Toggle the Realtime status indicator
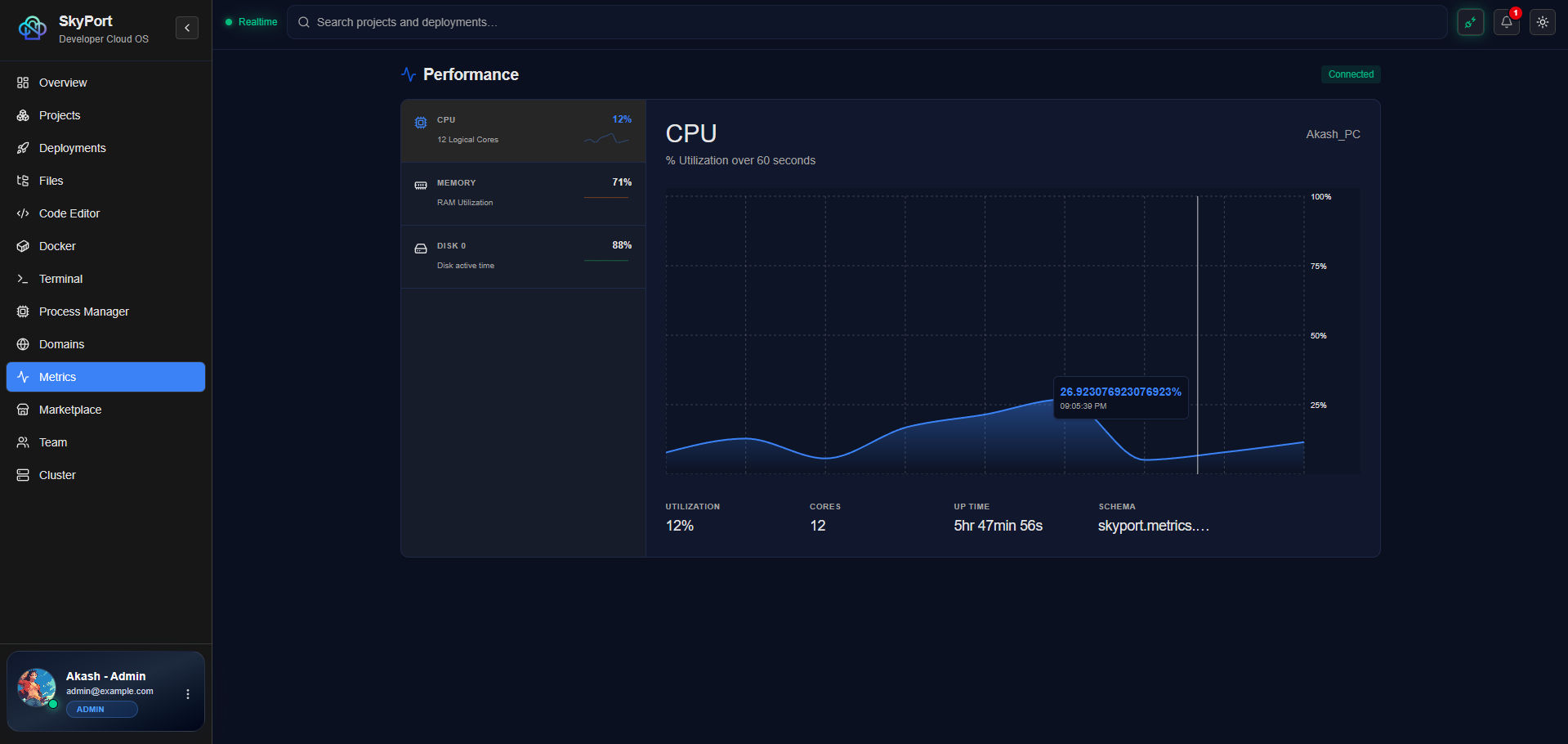This screenshot has width=1568, height=744. (x=252, y=22)
